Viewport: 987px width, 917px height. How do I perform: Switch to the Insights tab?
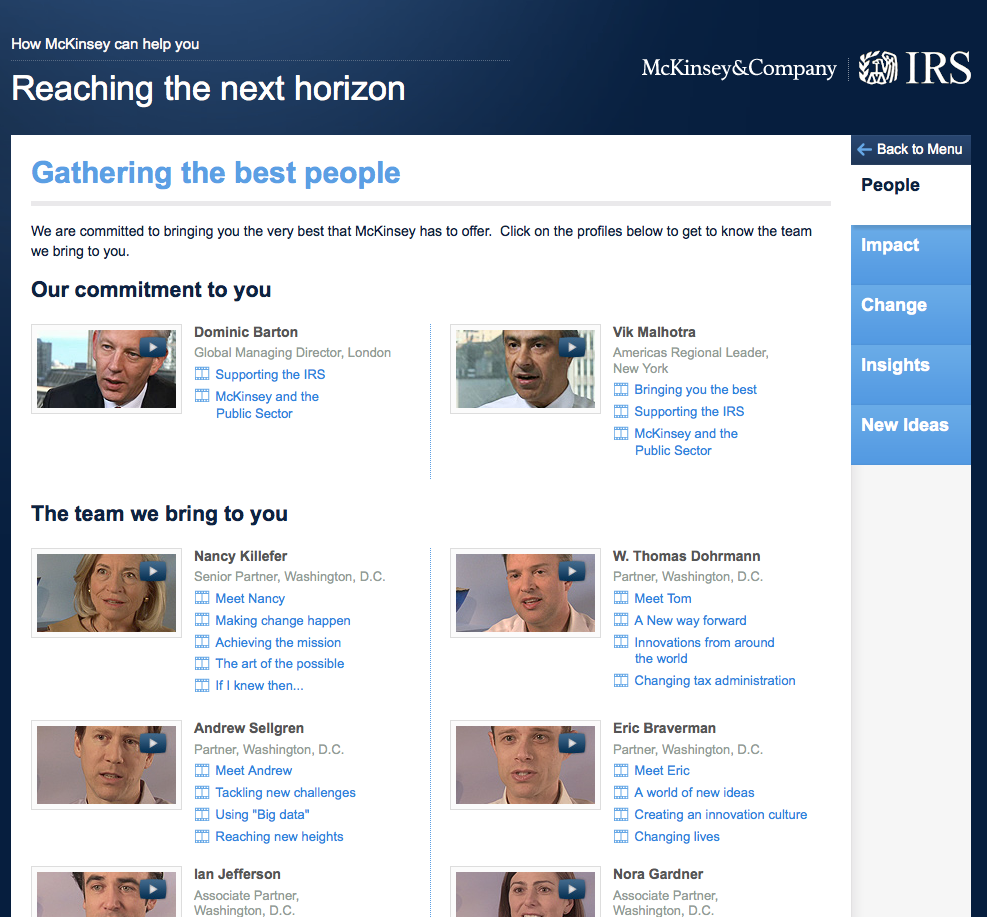tap(910, 374)
